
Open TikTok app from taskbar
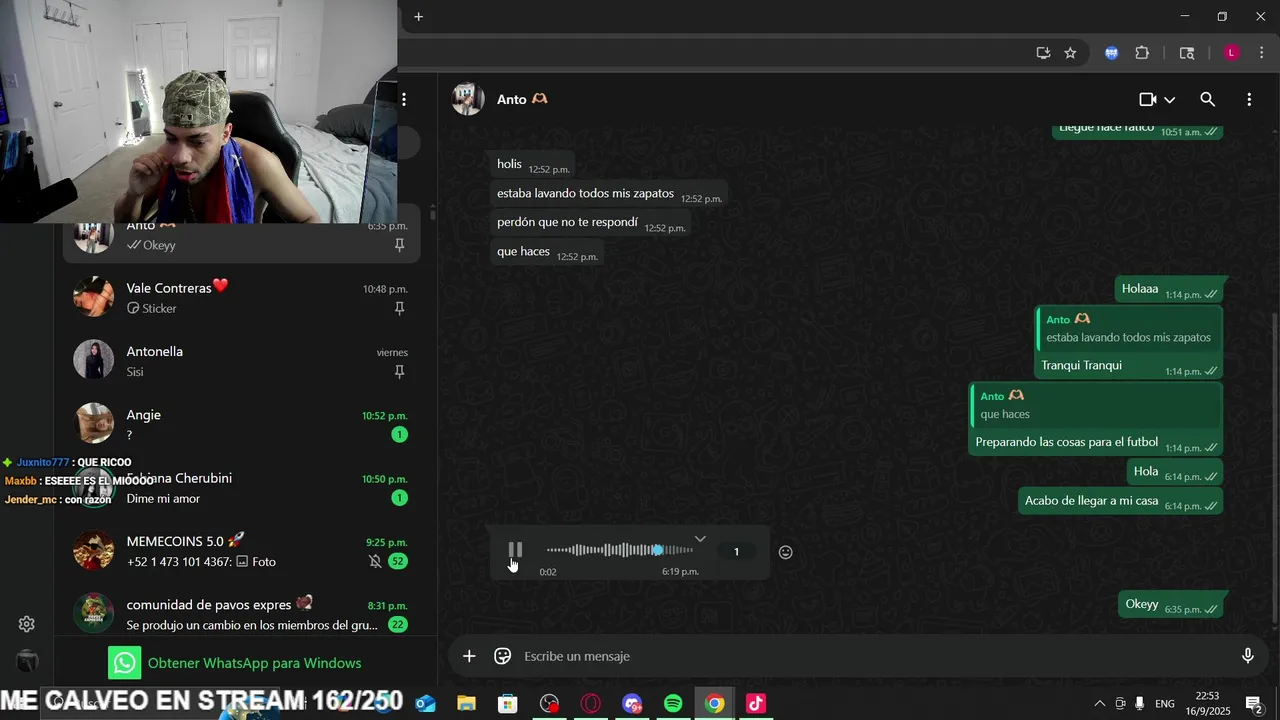pos(756,704)
